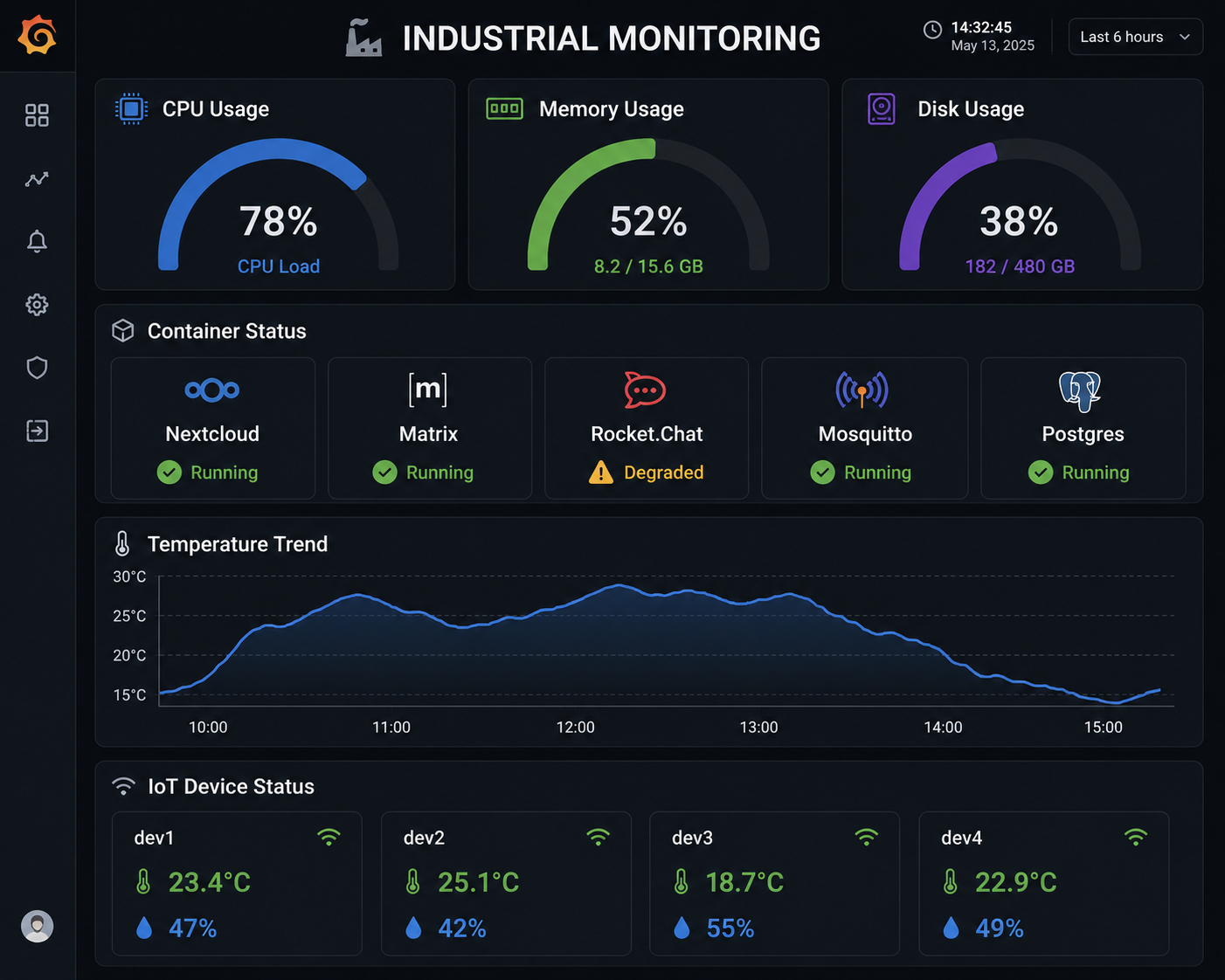Viewport: 1225px width, 980px height.
Task: Select the Mosquitto container name
Action: (865, 434)
